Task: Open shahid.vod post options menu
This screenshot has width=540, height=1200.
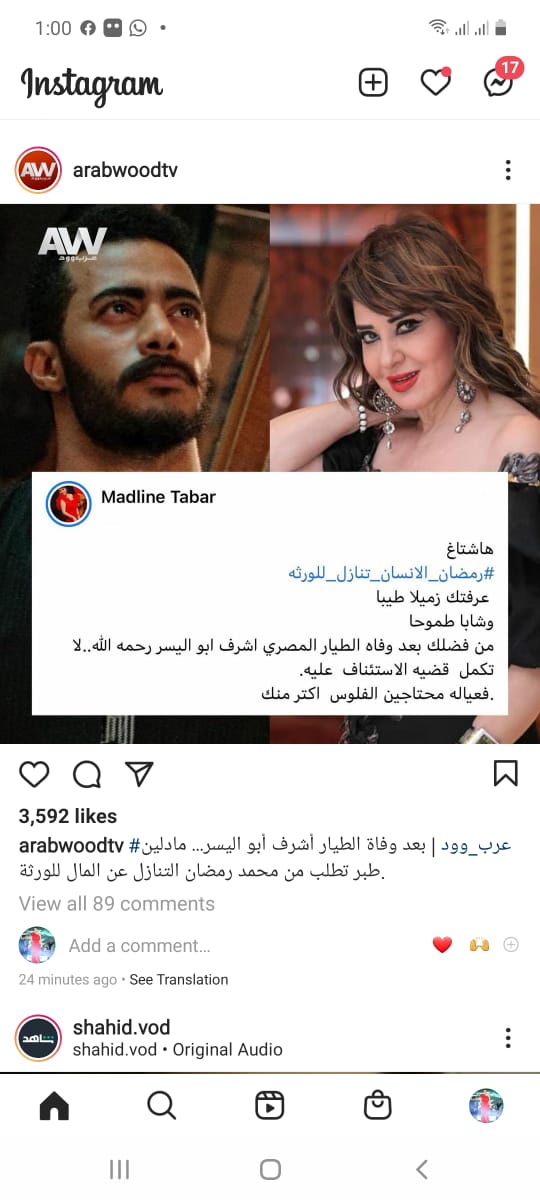Action: (x=508, y=1038)
